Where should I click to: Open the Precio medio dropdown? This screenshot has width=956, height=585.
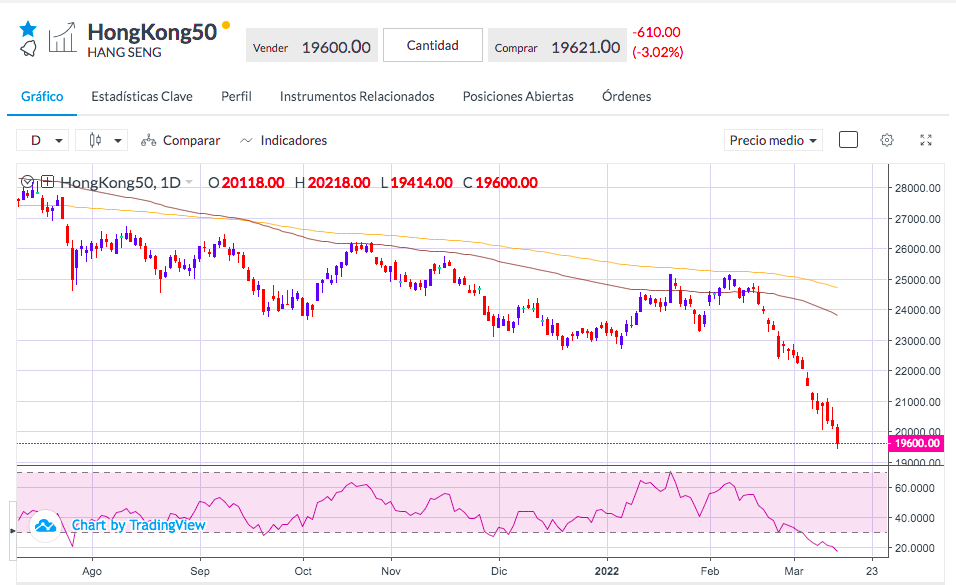(773, 140)
